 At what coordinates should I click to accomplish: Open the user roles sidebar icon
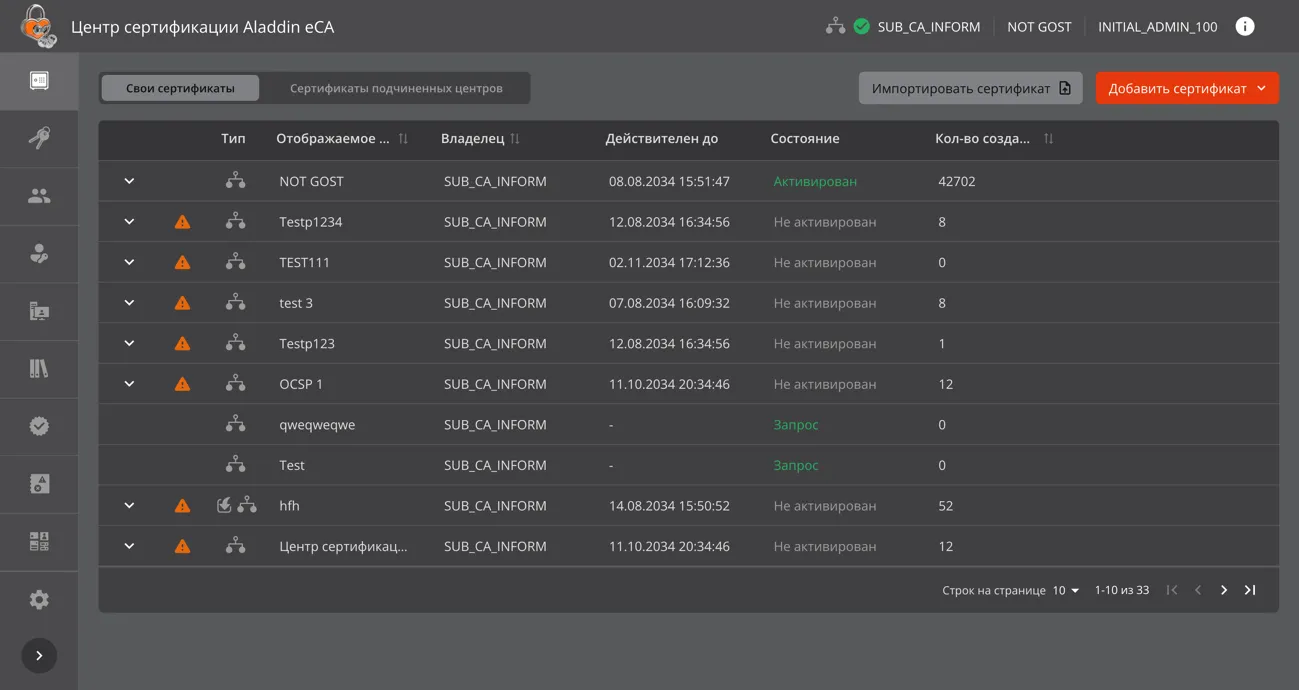pyautogui.click(x=39, y=254)
